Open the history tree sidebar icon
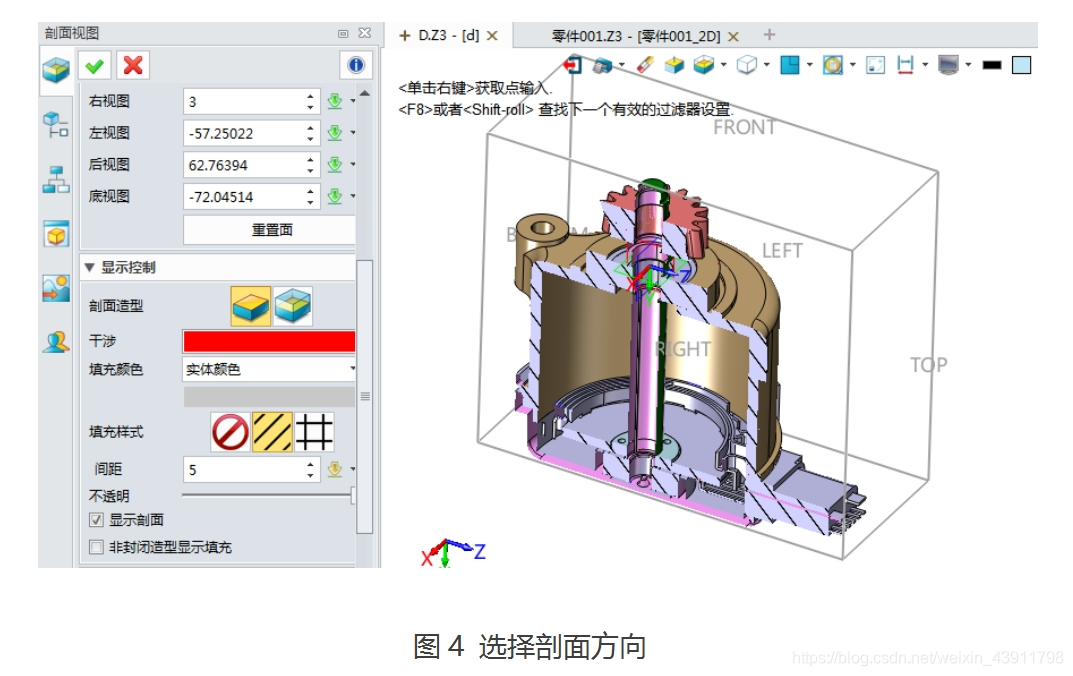Image resolution: width=1073 pixels, height=676 pixels. click(56, 125)
